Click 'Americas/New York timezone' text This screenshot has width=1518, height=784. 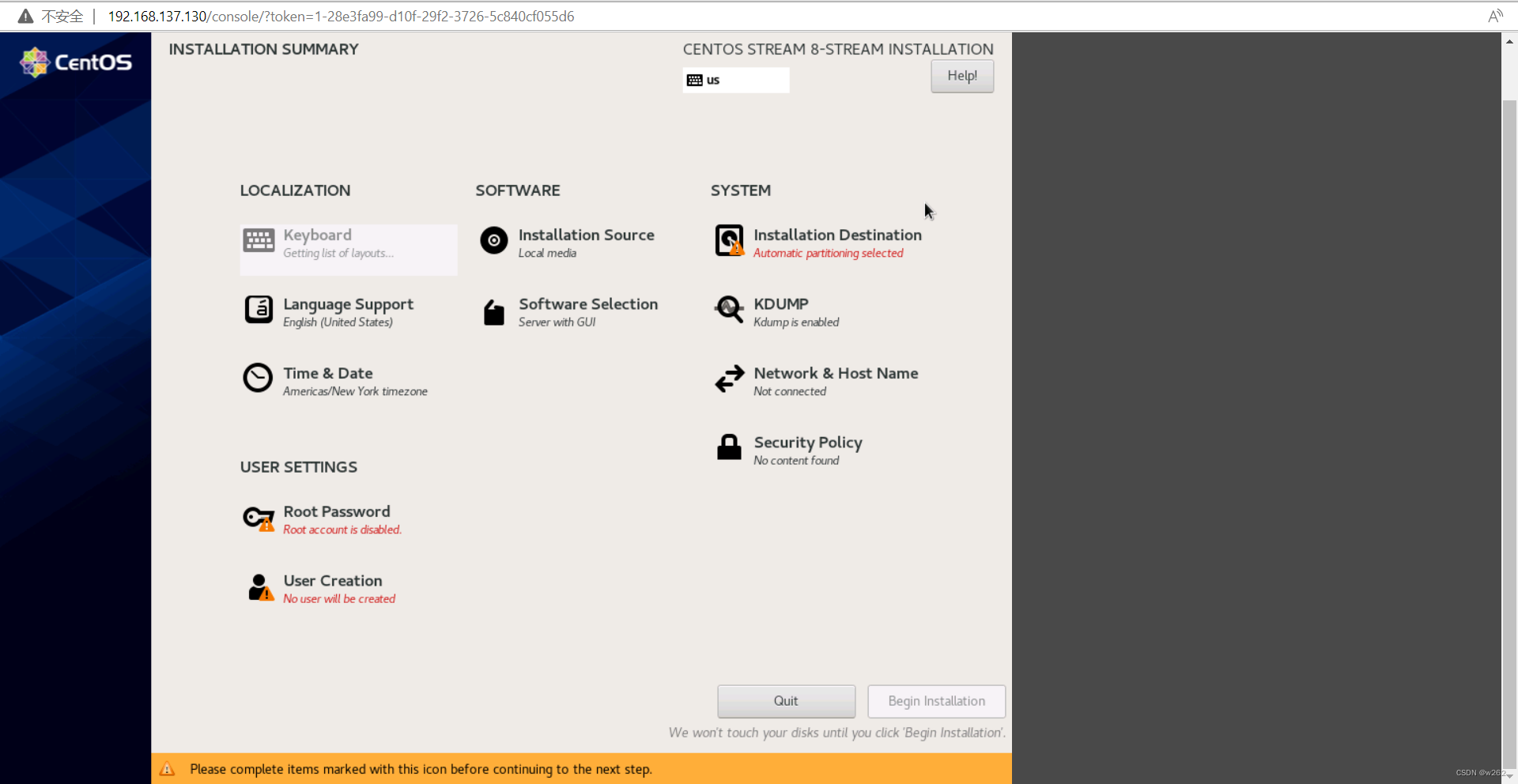(x=355, y=391)
